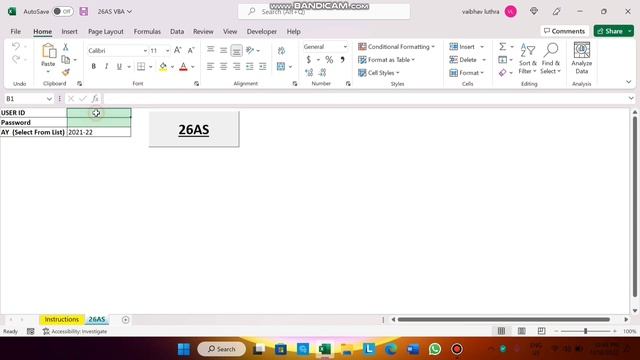Click the 26AS macro button
This screenshot has height=360, width=640.
pos(194,129)
